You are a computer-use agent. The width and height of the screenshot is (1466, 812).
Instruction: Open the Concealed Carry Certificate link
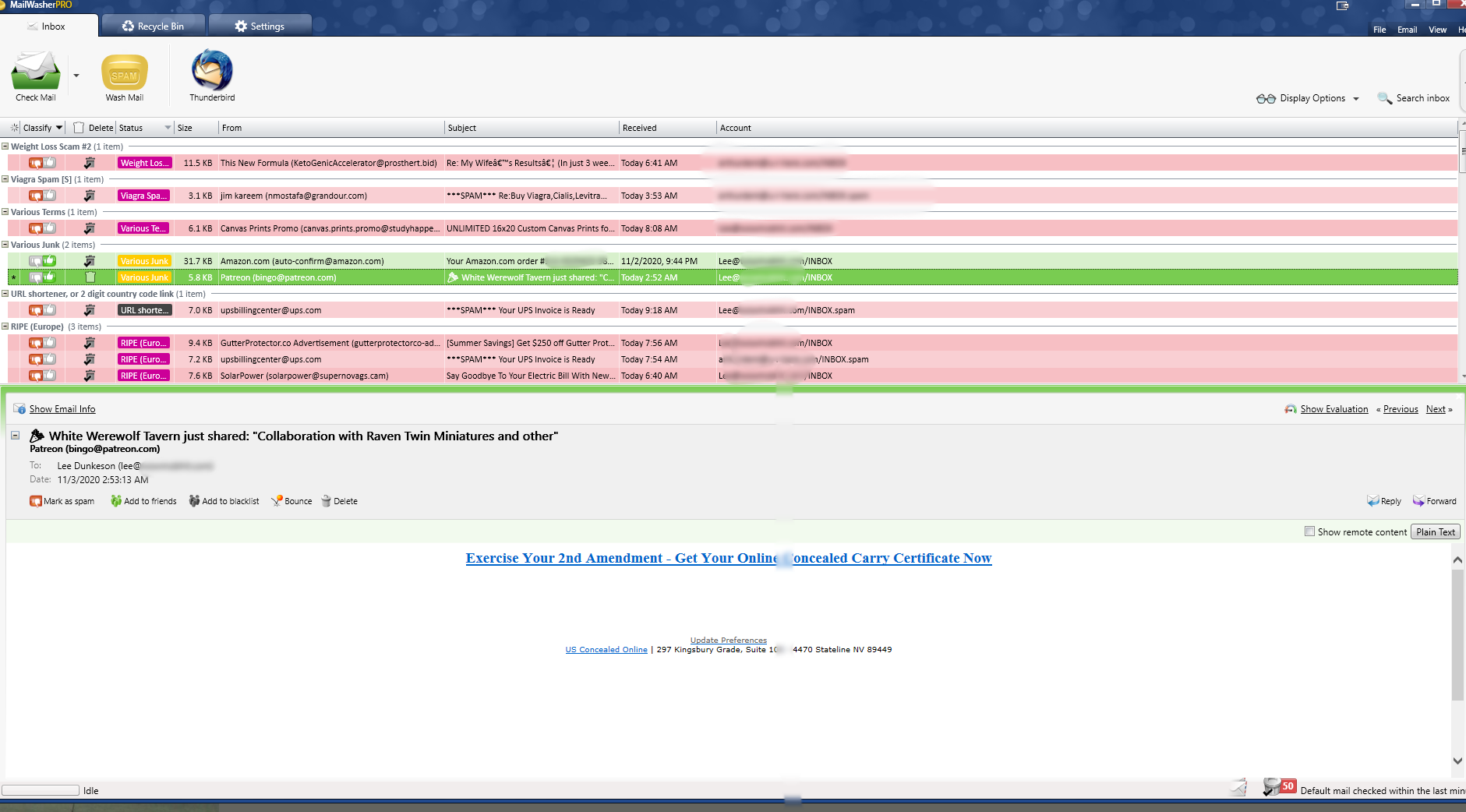(729, 558)
